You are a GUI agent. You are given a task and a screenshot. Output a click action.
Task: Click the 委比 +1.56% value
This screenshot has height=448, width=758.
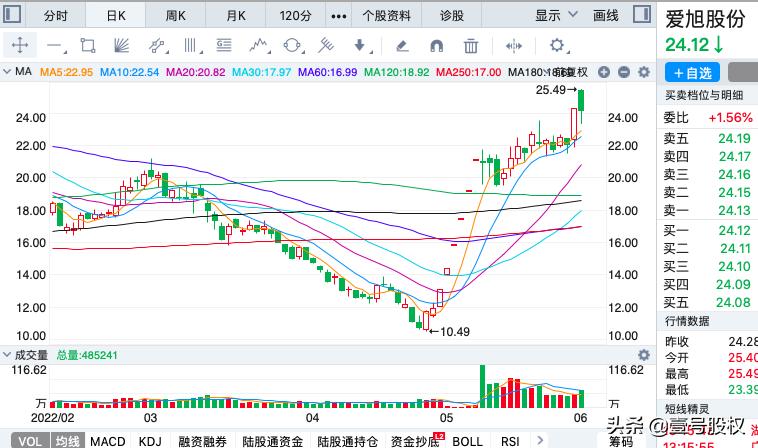coord(730,117)
